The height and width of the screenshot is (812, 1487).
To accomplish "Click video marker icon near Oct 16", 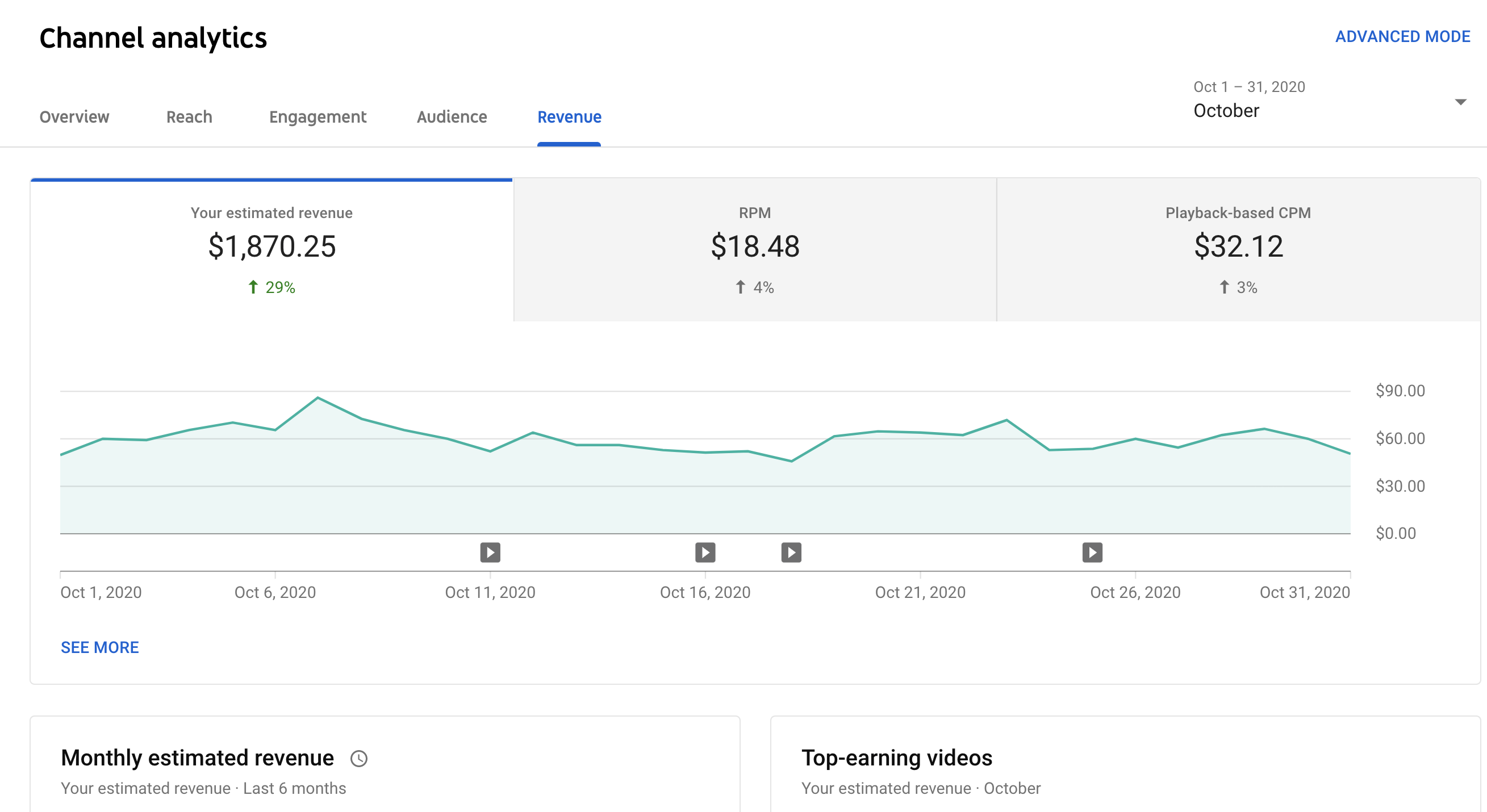I will [x=705, y=553].
